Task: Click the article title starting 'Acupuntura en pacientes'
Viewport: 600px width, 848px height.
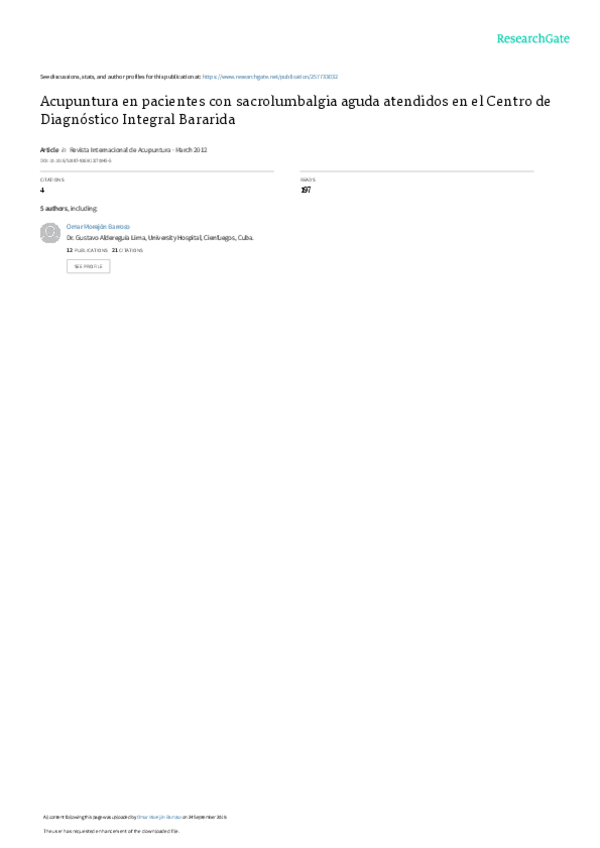Action: click(295, 110)
